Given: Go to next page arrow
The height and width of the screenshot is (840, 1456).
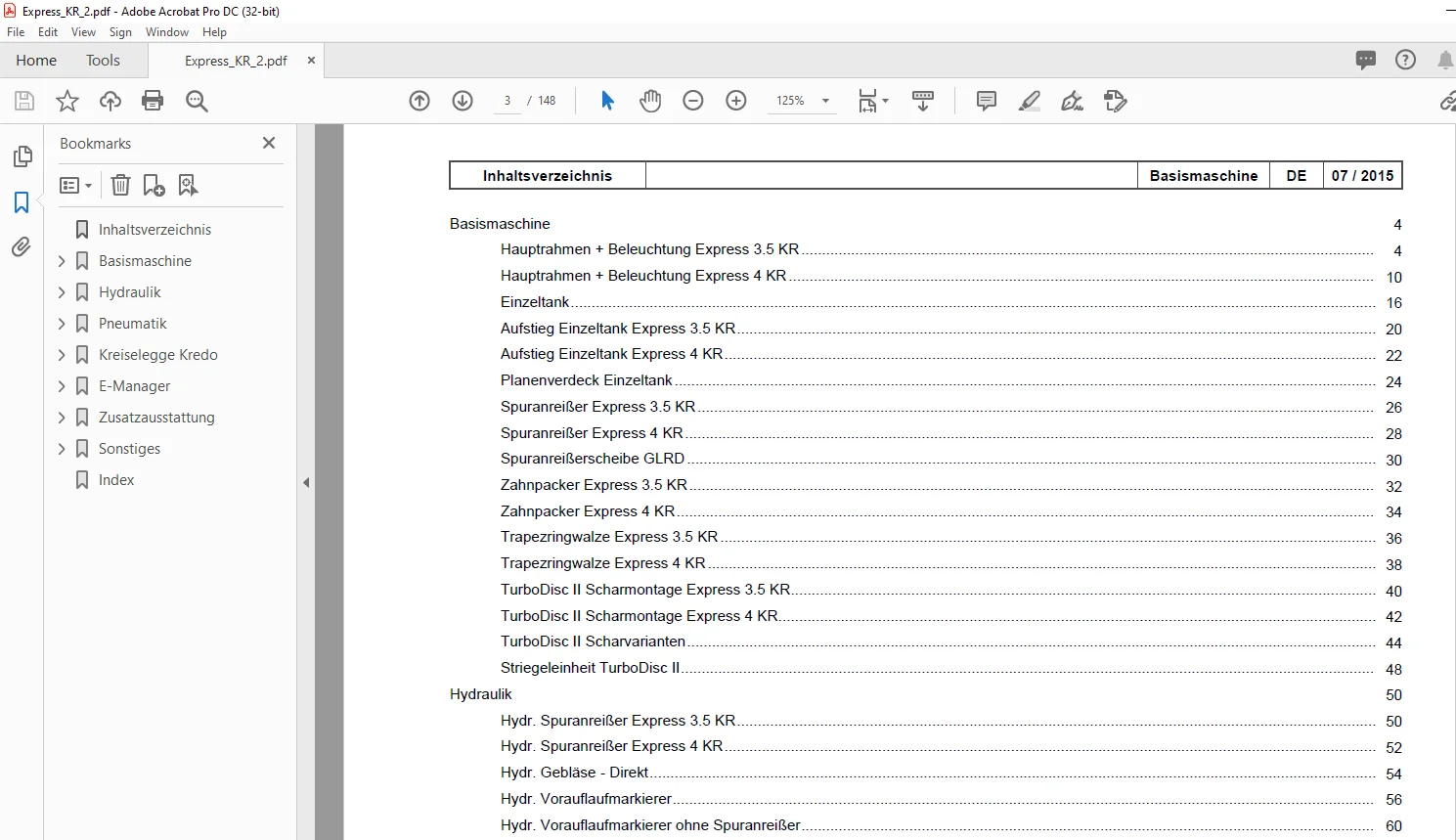Looking at the screenshot, I should (x=463, y=101).
